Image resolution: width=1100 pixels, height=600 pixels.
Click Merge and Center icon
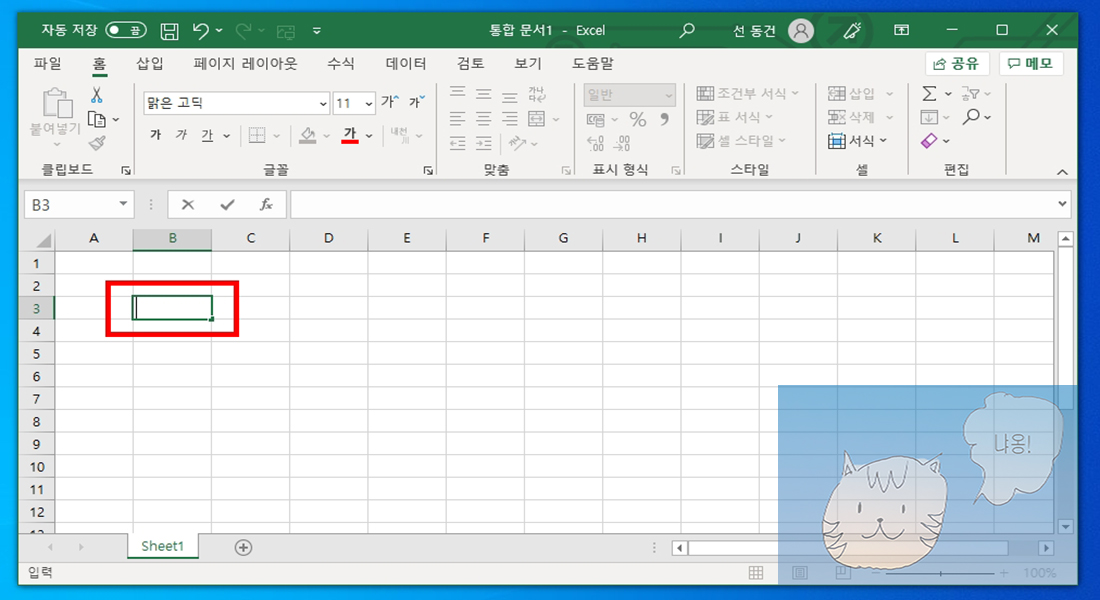click(x=537, y=119)
